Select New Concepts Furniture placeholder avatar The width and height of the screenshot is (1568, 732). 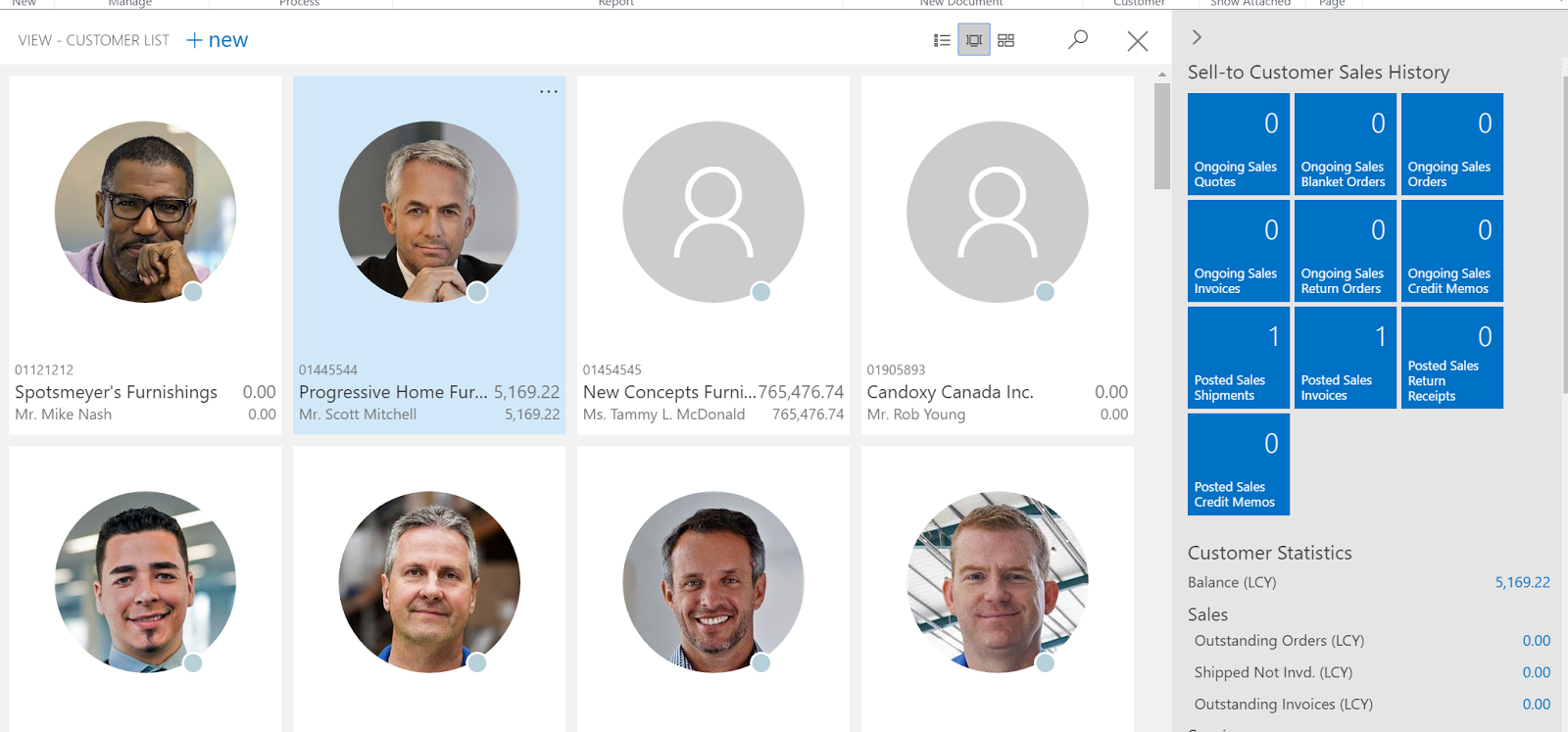(713, 212)
